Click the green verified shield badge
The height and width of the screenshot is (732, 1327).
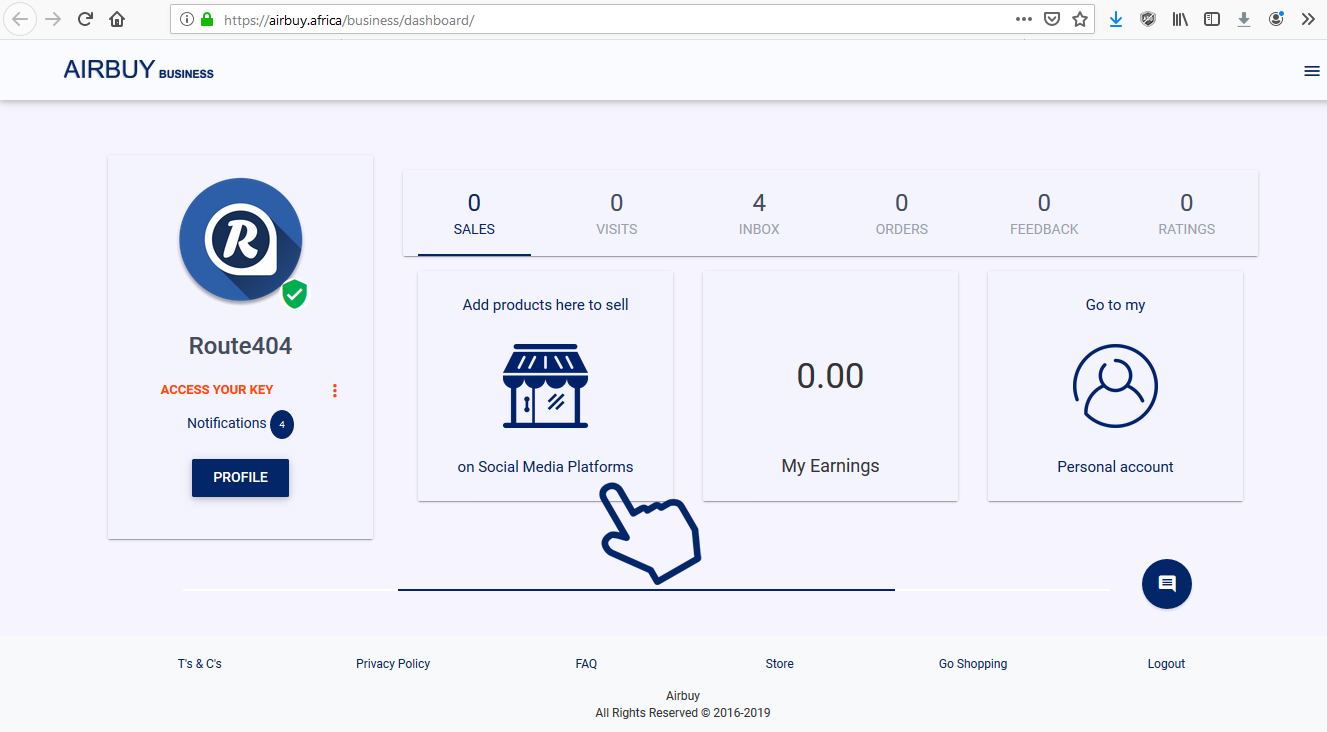[x=294, y=294]
